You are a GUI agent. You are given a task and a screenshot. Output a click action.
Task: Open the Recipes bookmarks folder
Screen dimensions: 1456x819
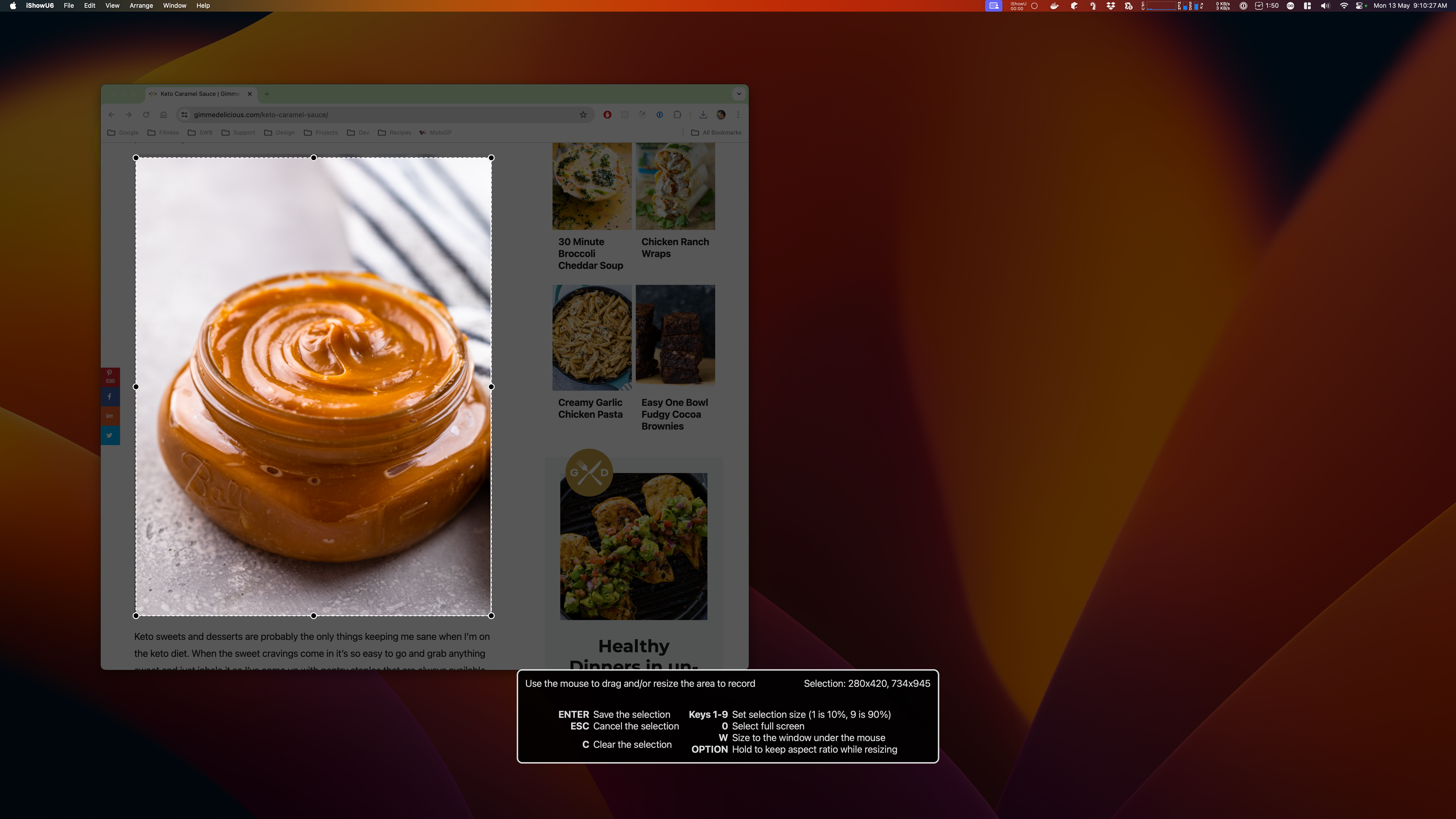tap(394, 133)
